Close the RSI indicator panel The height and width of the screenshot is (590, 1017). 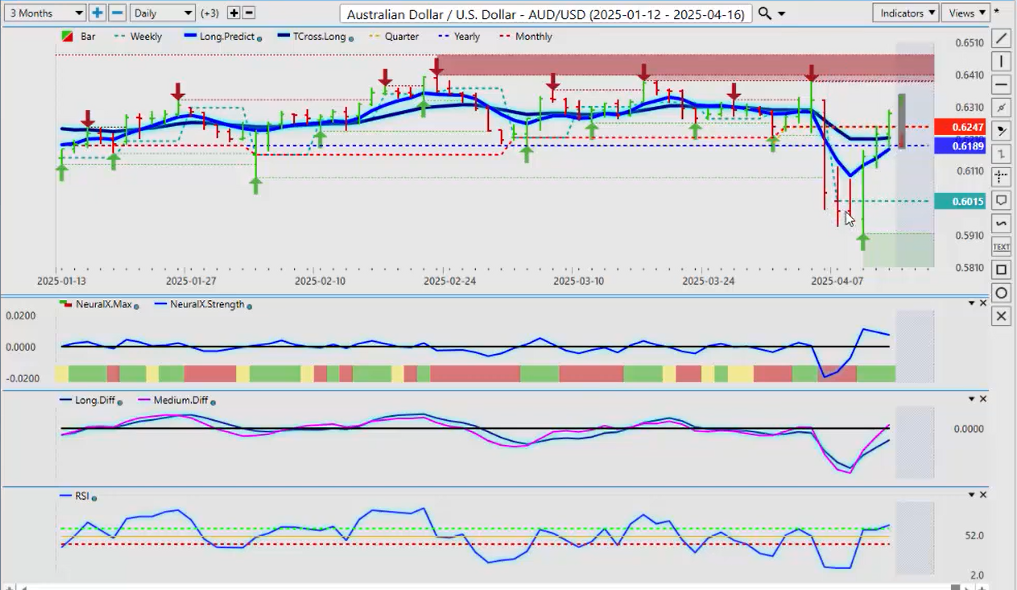coord(983,495)
